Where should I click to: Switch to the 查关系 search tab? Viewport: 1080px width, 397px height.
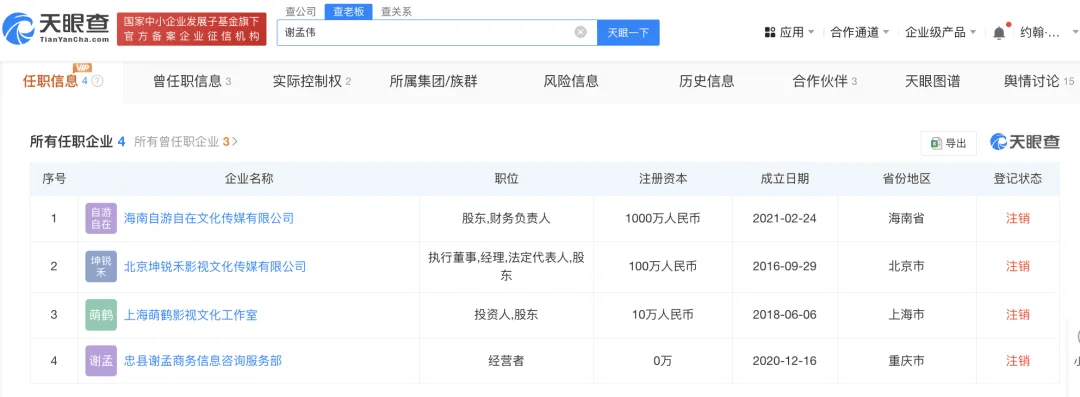click(x=397, y=12)
